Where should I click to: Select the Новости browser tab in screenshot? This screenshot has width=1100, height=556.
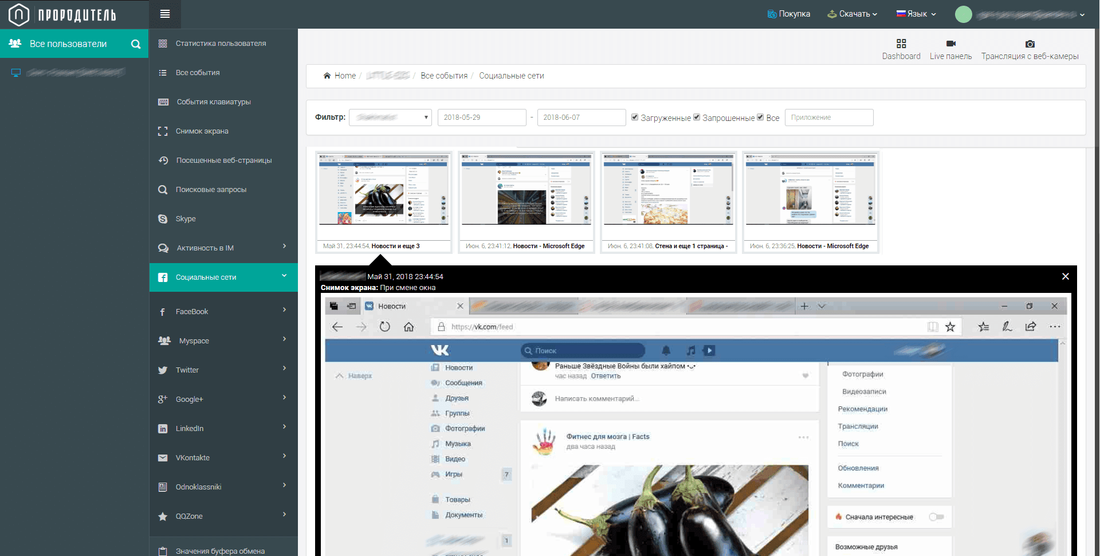[x=414, y=306]
